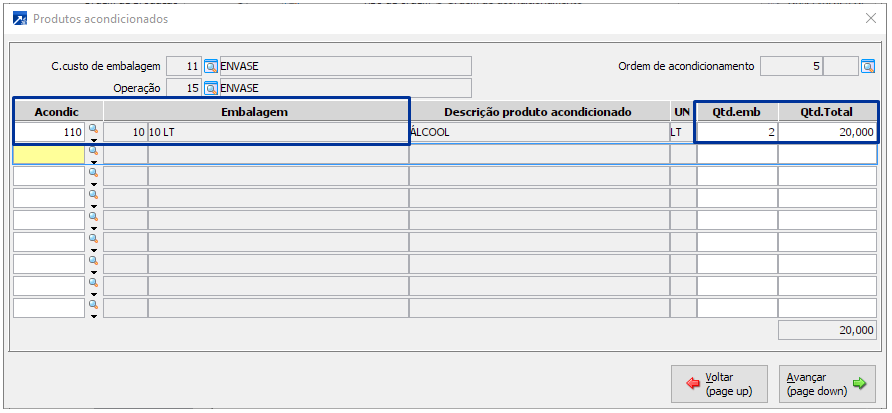Image resolution: width=892 pixels, height=413 pixels.
Task: Open dropdown arrow of the last Acondic row
Action: pos(93,316)
